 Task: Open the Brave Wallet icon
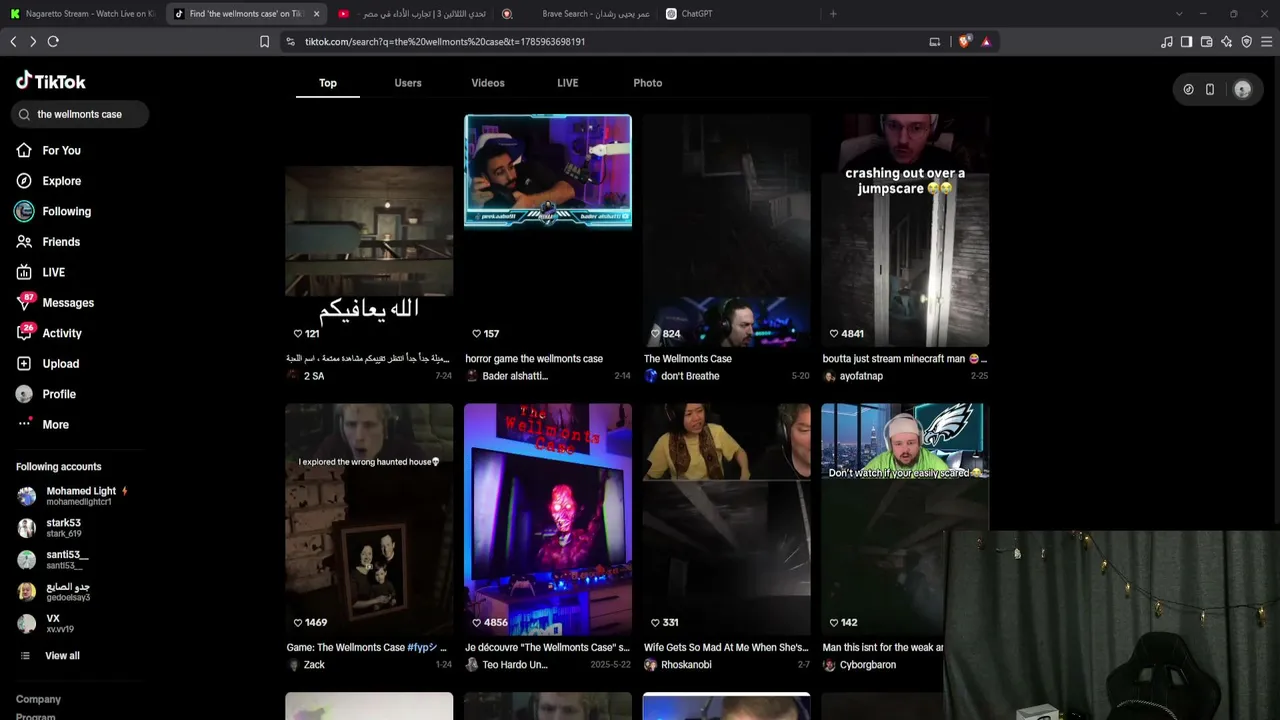pyautogui.click(x=1206, y=42)
